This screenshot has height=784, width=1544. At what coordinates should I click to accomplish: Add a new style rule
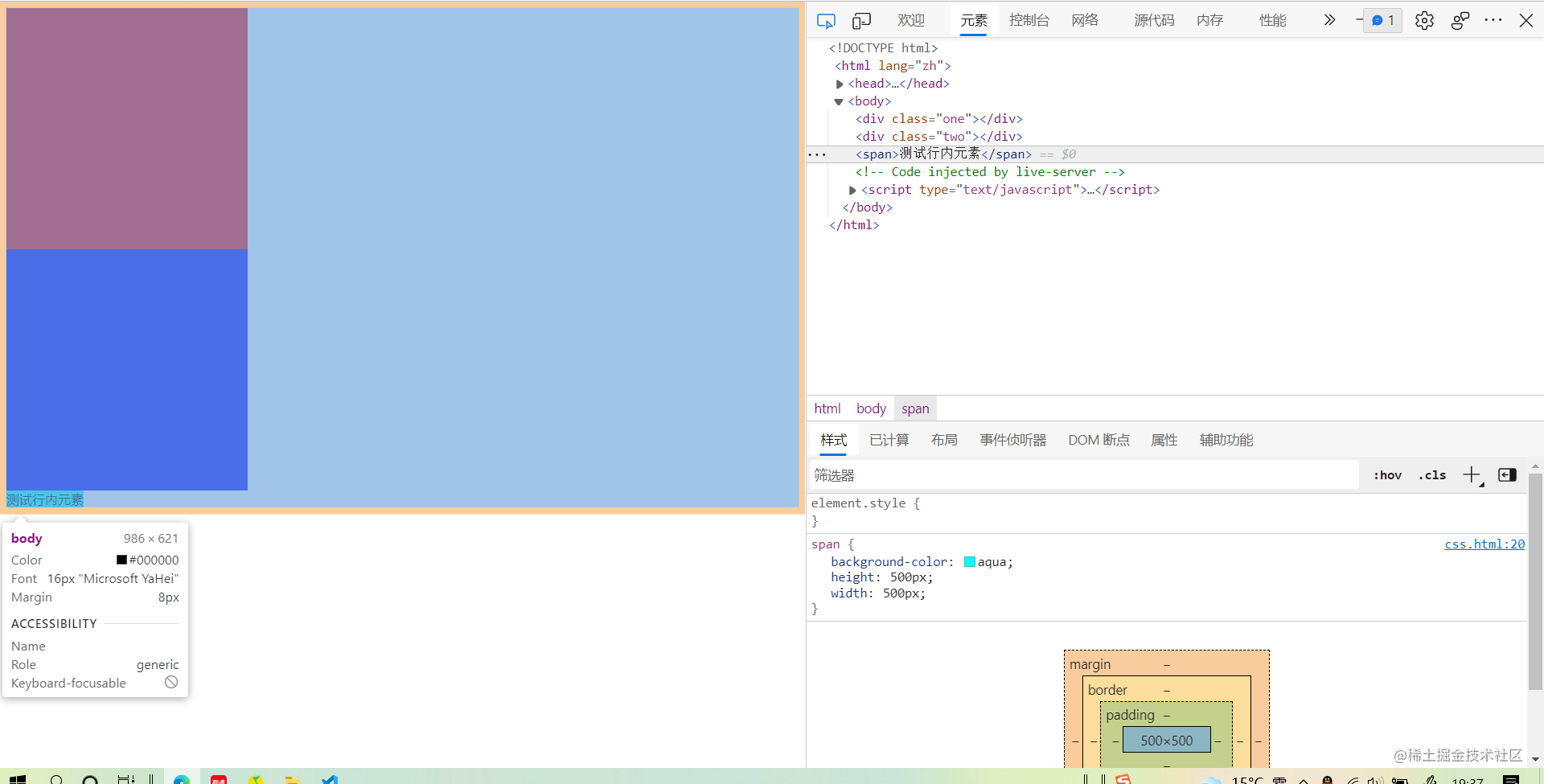point(1472,475)
